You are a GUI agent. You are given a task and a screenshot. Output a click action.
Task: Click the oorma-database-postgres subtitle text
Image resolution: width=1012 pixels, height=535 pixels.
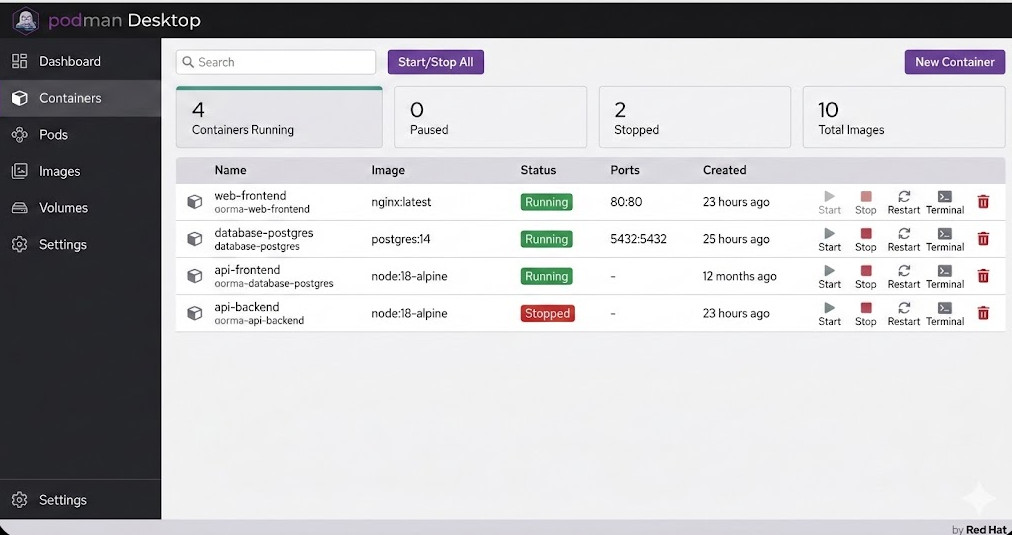click(x=274, y=283)
